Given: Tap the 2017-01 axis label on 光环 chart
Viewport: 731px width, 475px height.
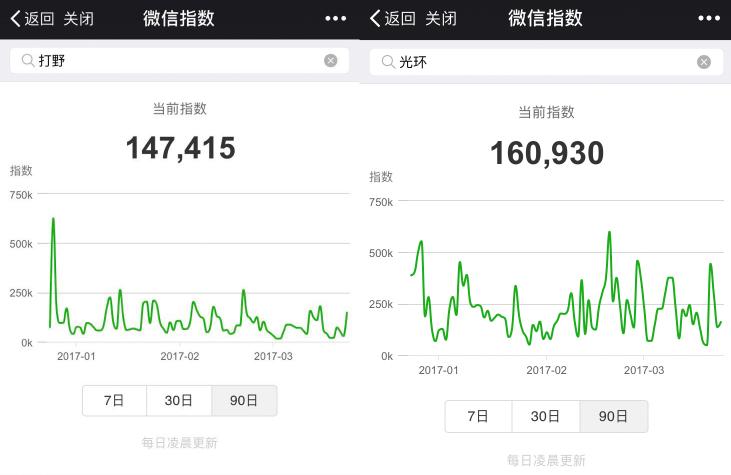Looking at the screenshot, I should tap(438, 371).
